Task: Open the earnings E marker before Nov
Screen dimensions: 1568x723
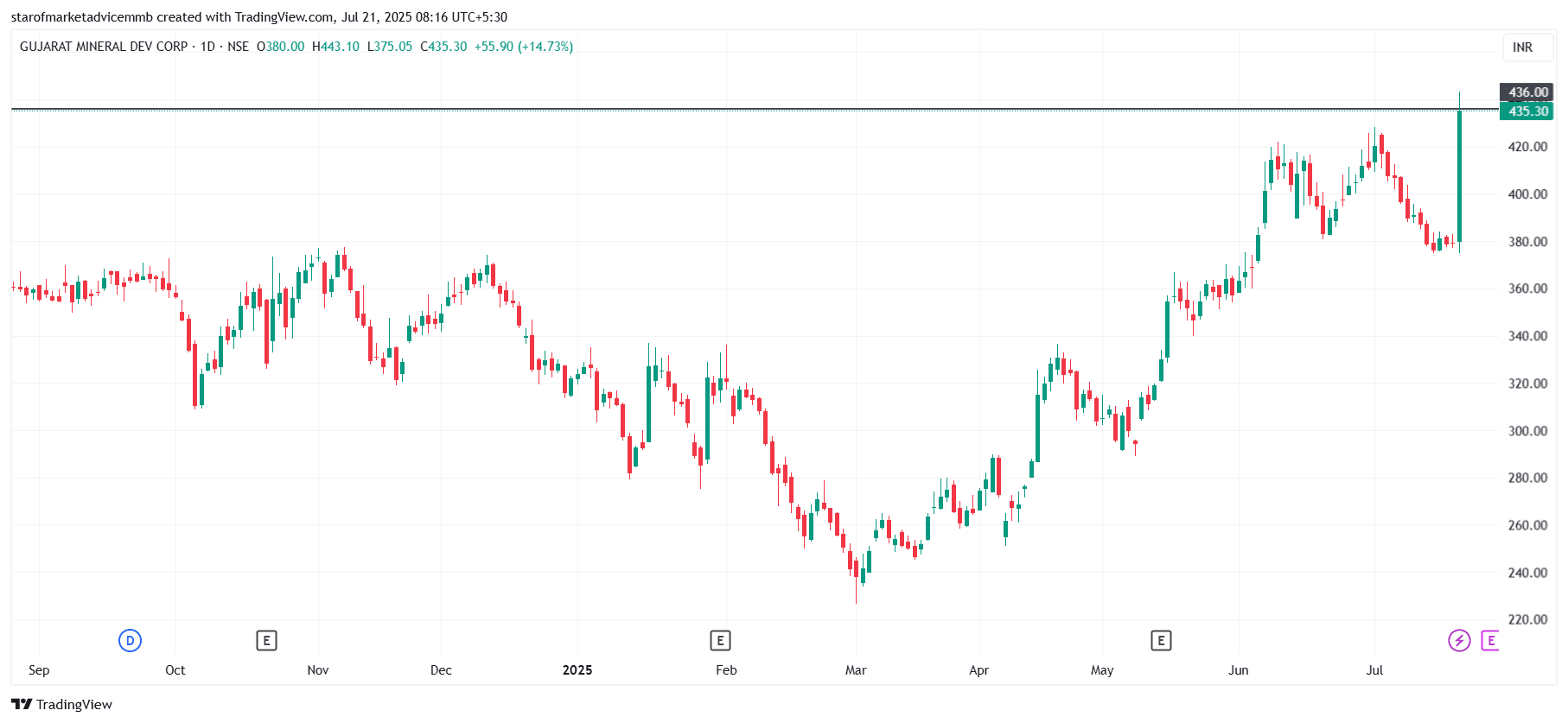Action: (x=266, y=641)
